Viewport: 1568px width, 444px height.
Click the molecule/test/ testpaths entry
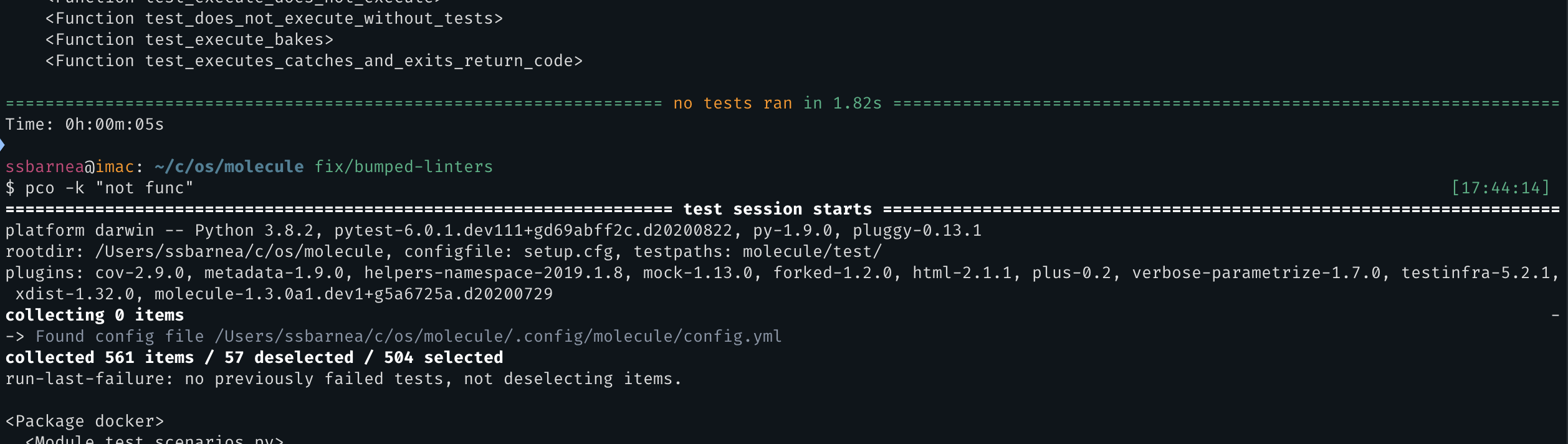click(812, 252)
